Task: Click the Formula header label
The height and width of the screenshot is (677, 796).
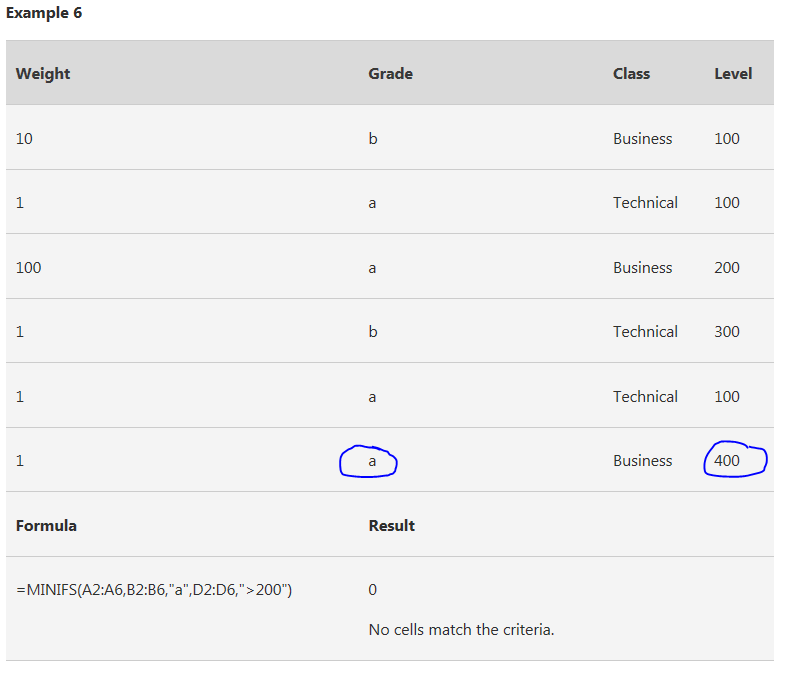Action: click(46, 526)
